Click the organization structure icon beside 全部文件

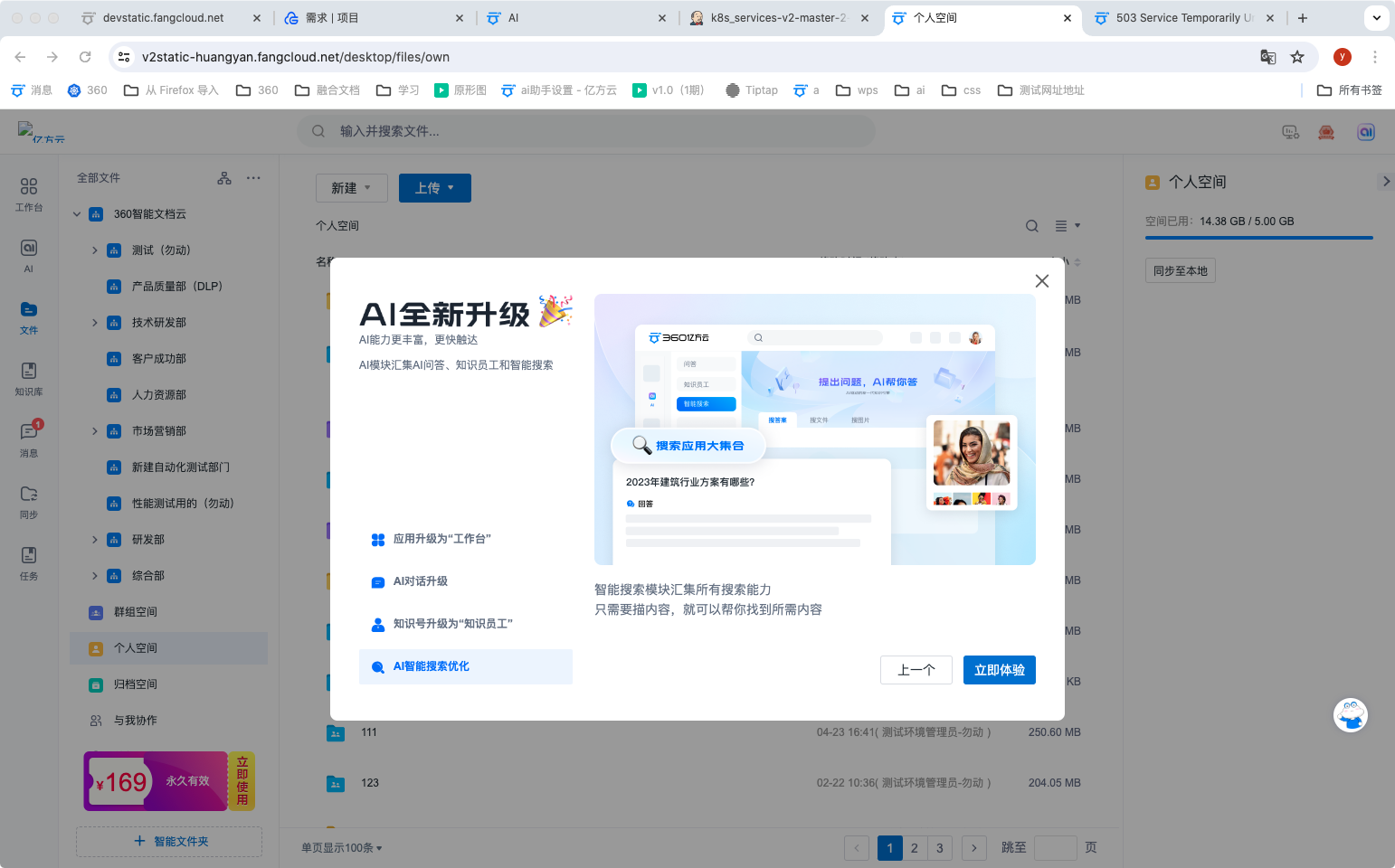[224, 178]
